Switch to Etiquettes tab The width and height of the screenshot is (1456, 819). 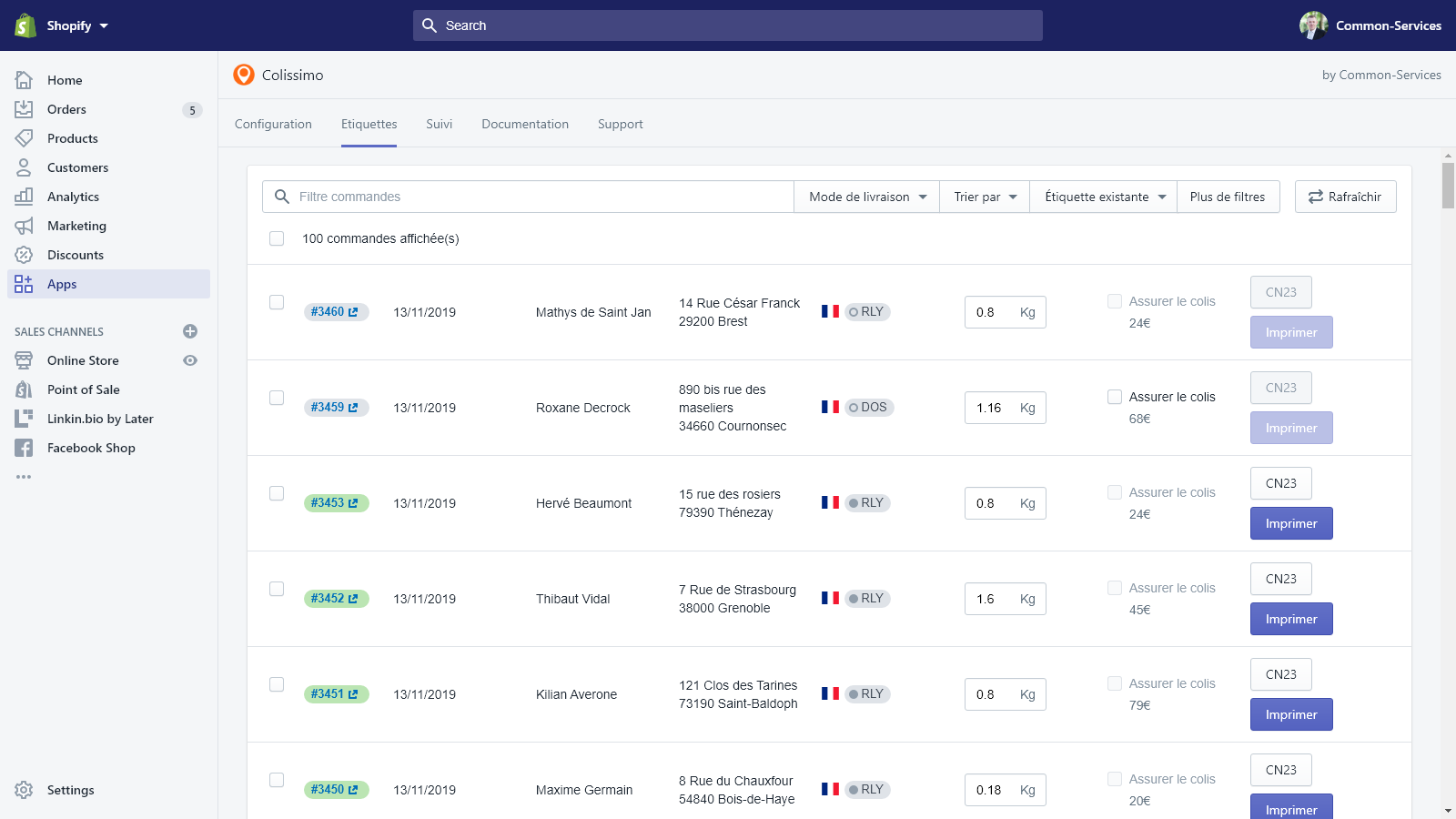369,124
